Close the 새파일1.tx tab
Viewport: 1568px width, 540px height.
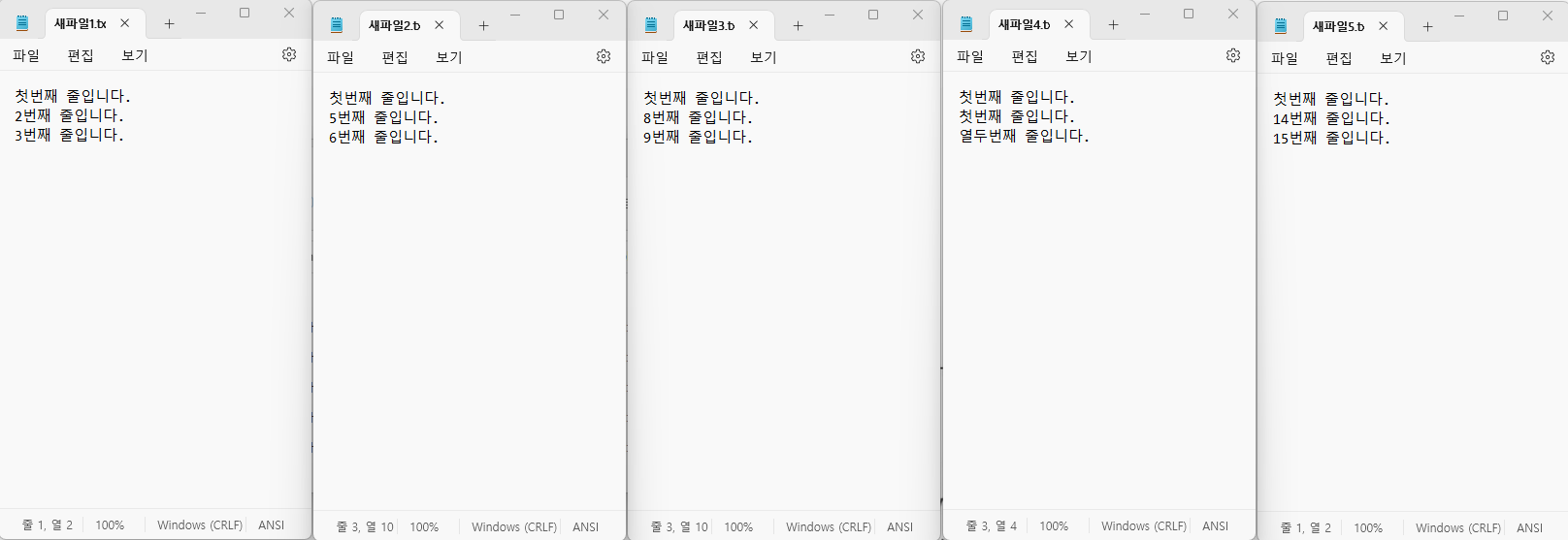pyautogui.click(x=124, y=23)
